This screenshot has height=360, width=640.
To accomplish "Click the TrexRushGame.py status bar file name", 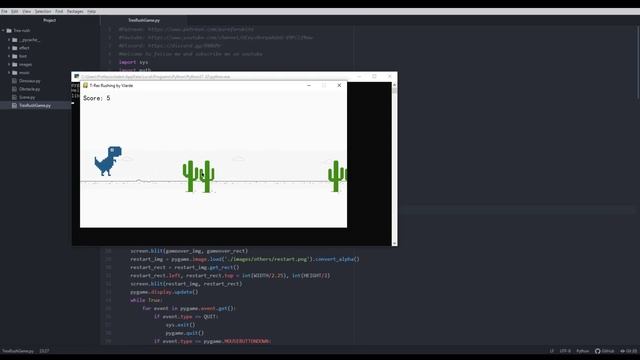I will 18,351.
